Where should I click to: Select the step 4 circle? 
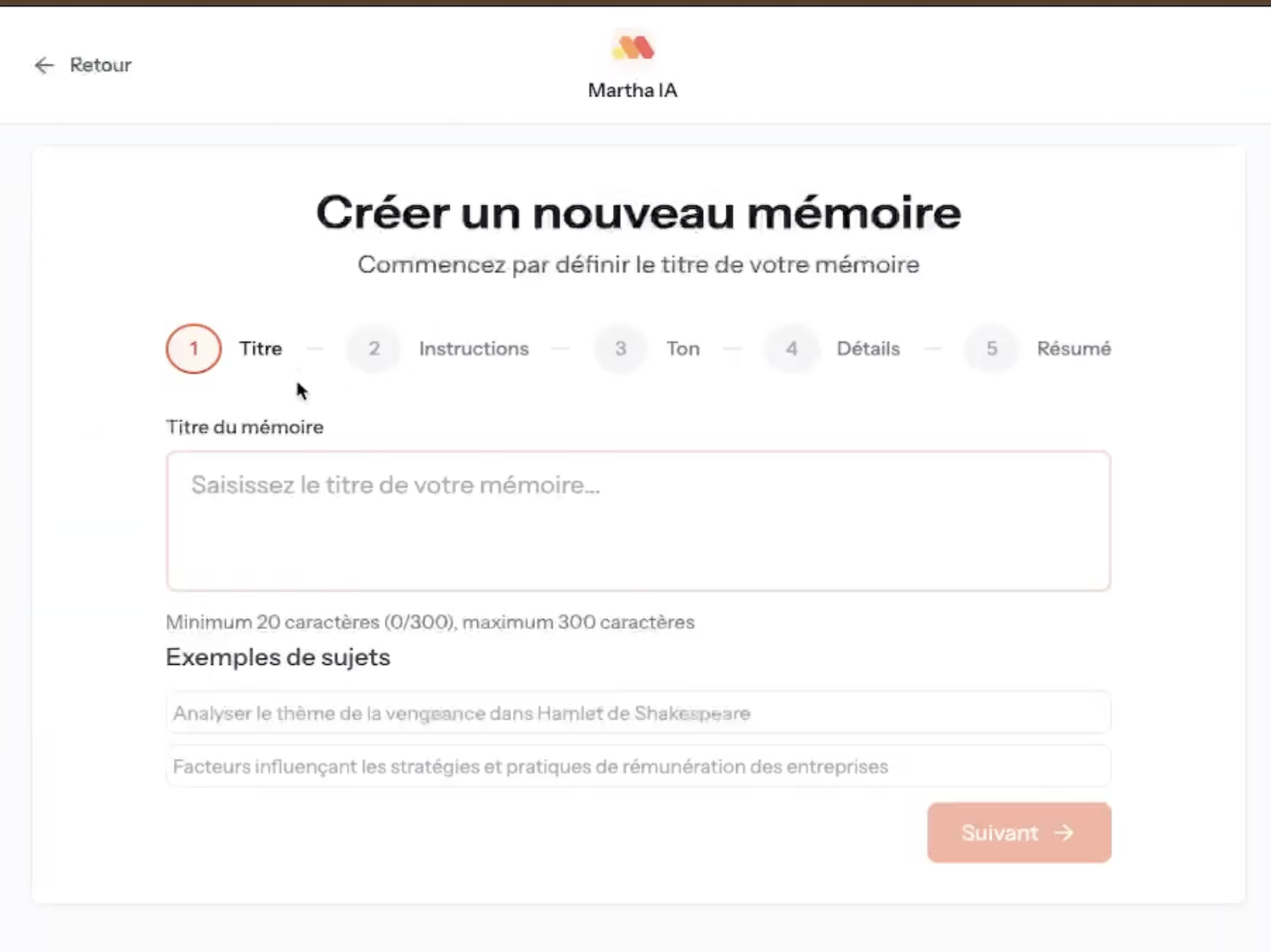(792, 349)
